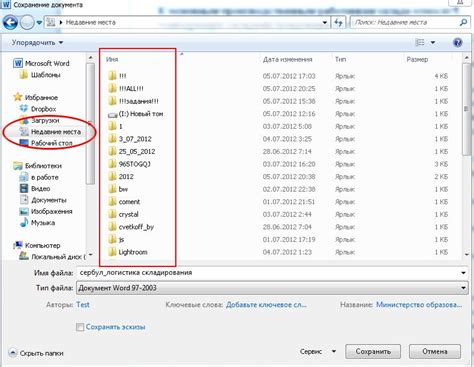Select Локальный диск in sidebar
Image resolution: width=474 pixels, height=367 pixels.
[x=52, y=257]
